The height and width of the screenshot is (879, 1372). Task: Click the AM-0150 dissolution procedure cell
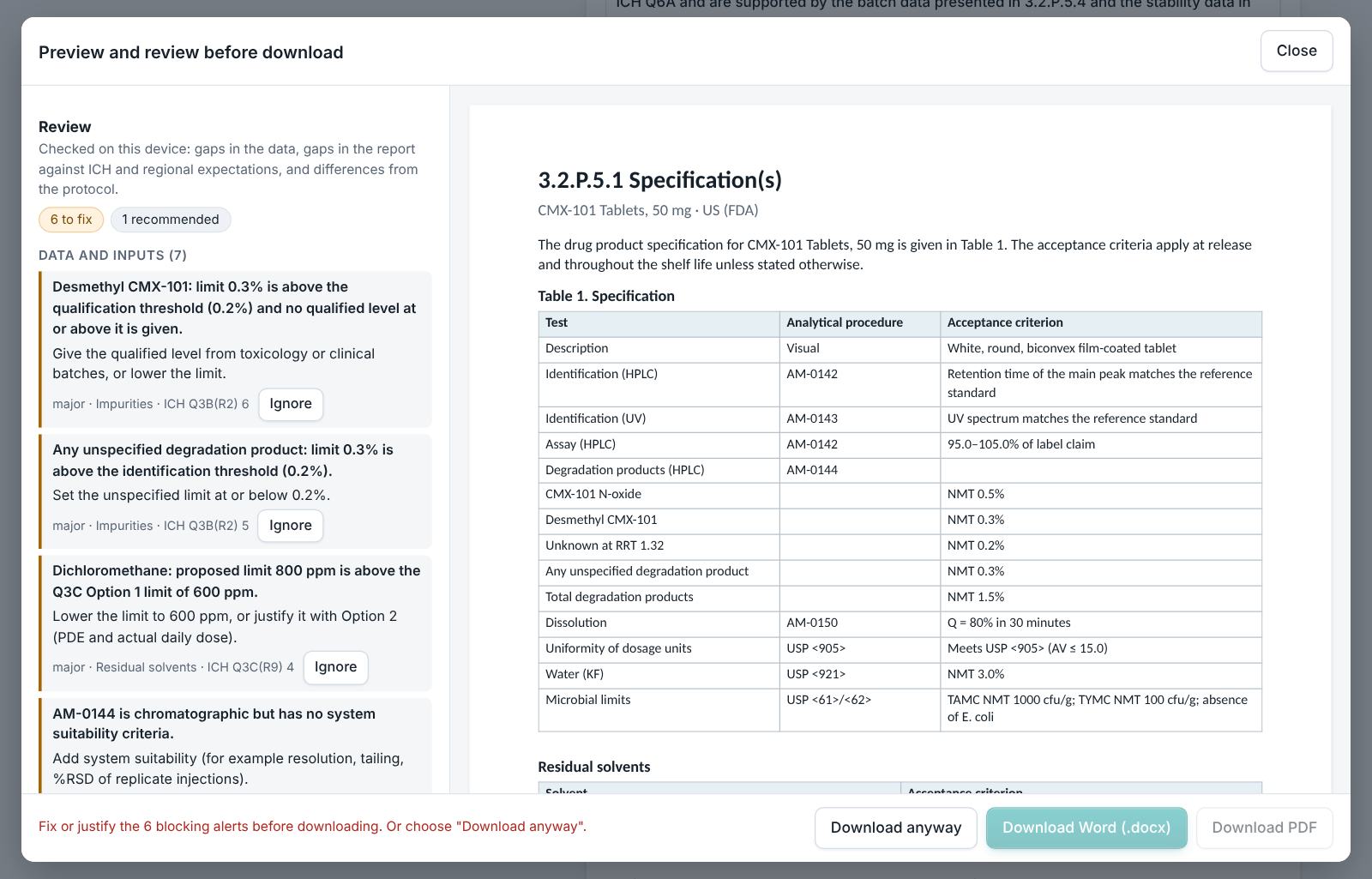pos(860,623)
